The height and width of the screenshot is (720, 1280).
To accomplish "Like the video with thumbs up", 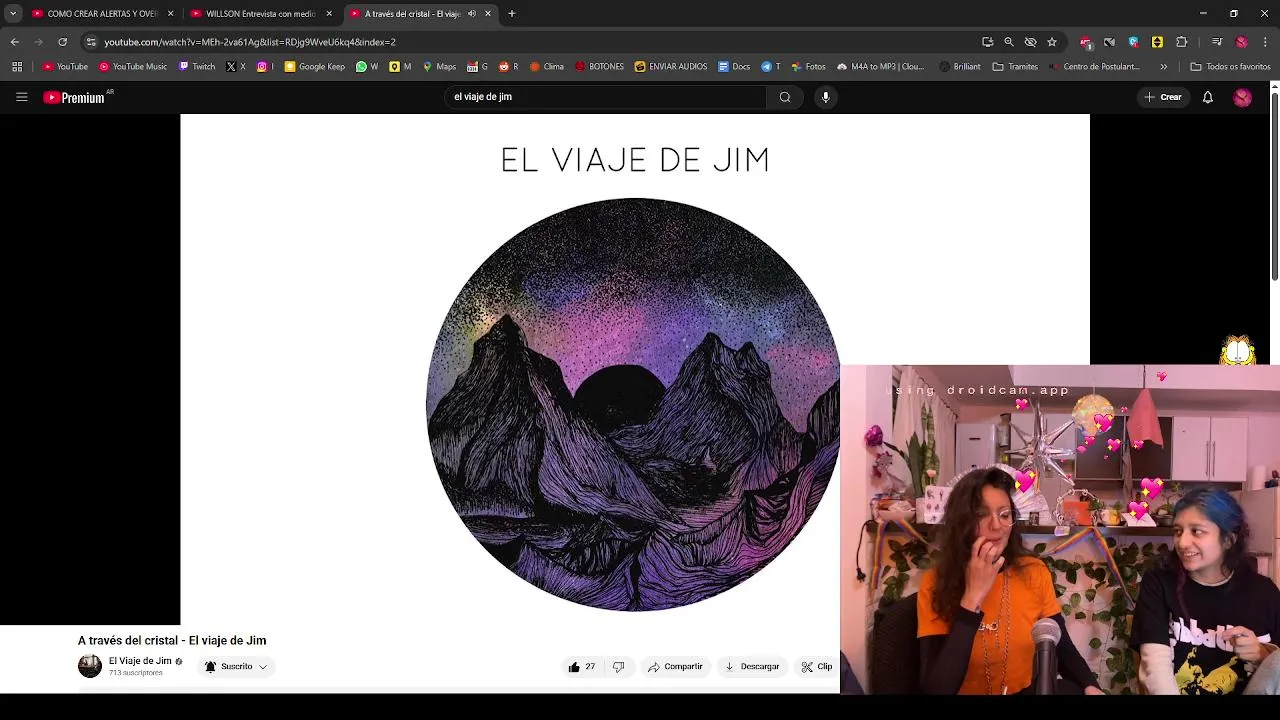I will 581,667.
